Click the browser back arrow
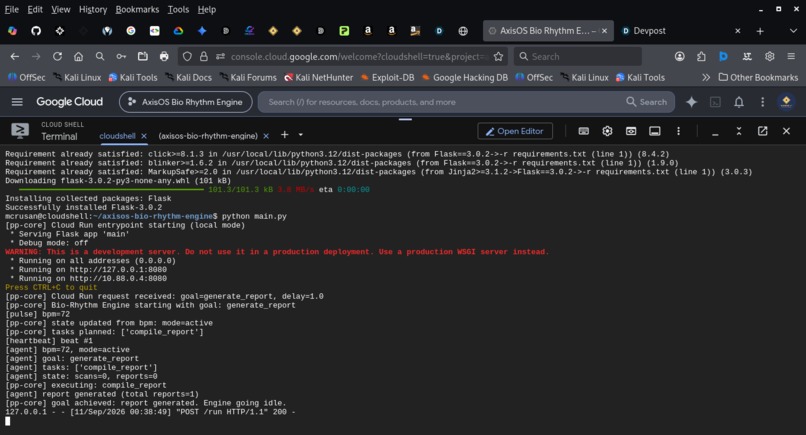 click(14, 57)
